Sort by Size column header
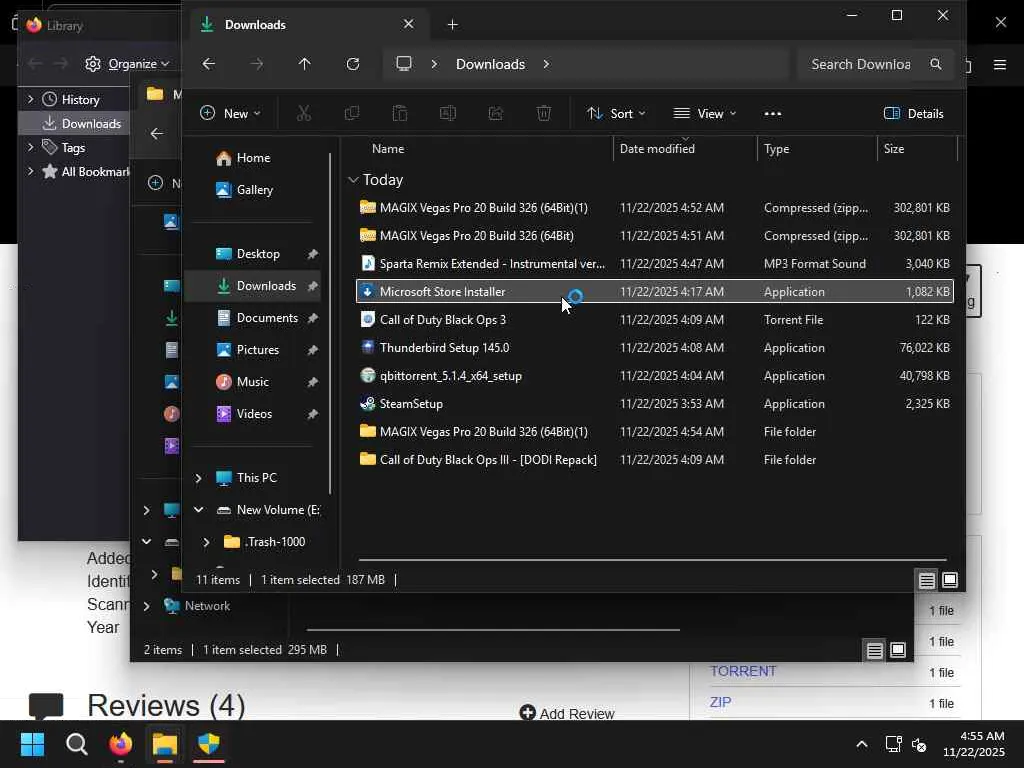Viewport: 1024px width, 768px height. coord(894,149)
